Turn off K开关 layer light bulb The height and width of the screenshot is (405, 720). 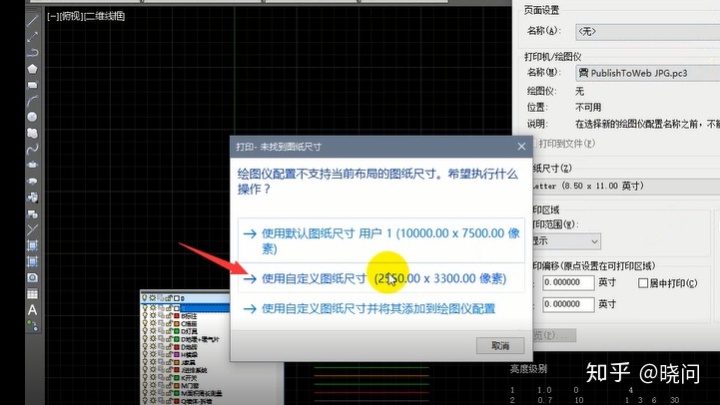(x=145, y=377)
